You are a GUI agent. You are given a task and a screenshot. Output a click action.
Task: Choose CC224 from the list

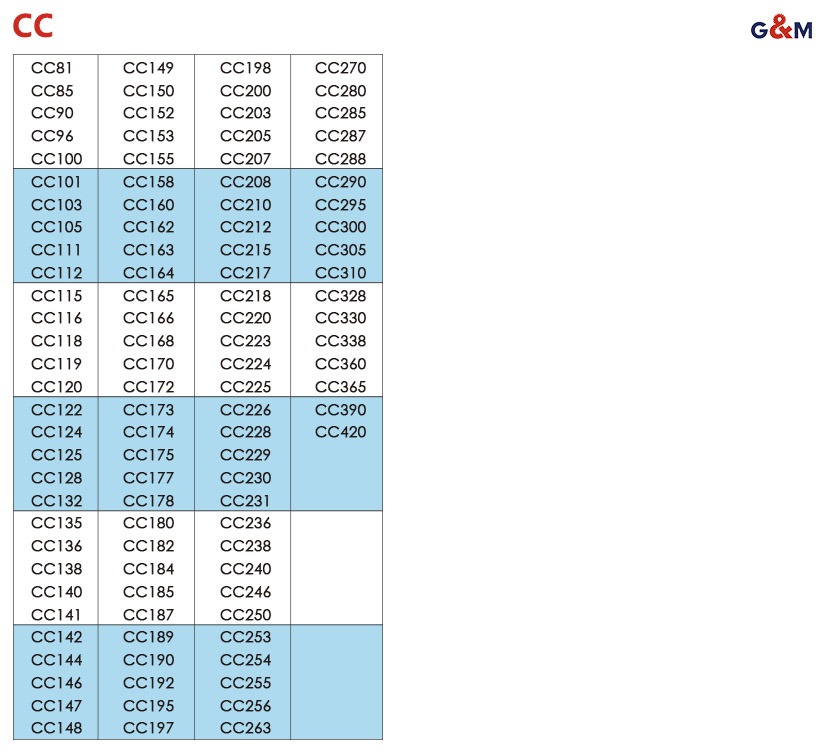click(245, 364)
